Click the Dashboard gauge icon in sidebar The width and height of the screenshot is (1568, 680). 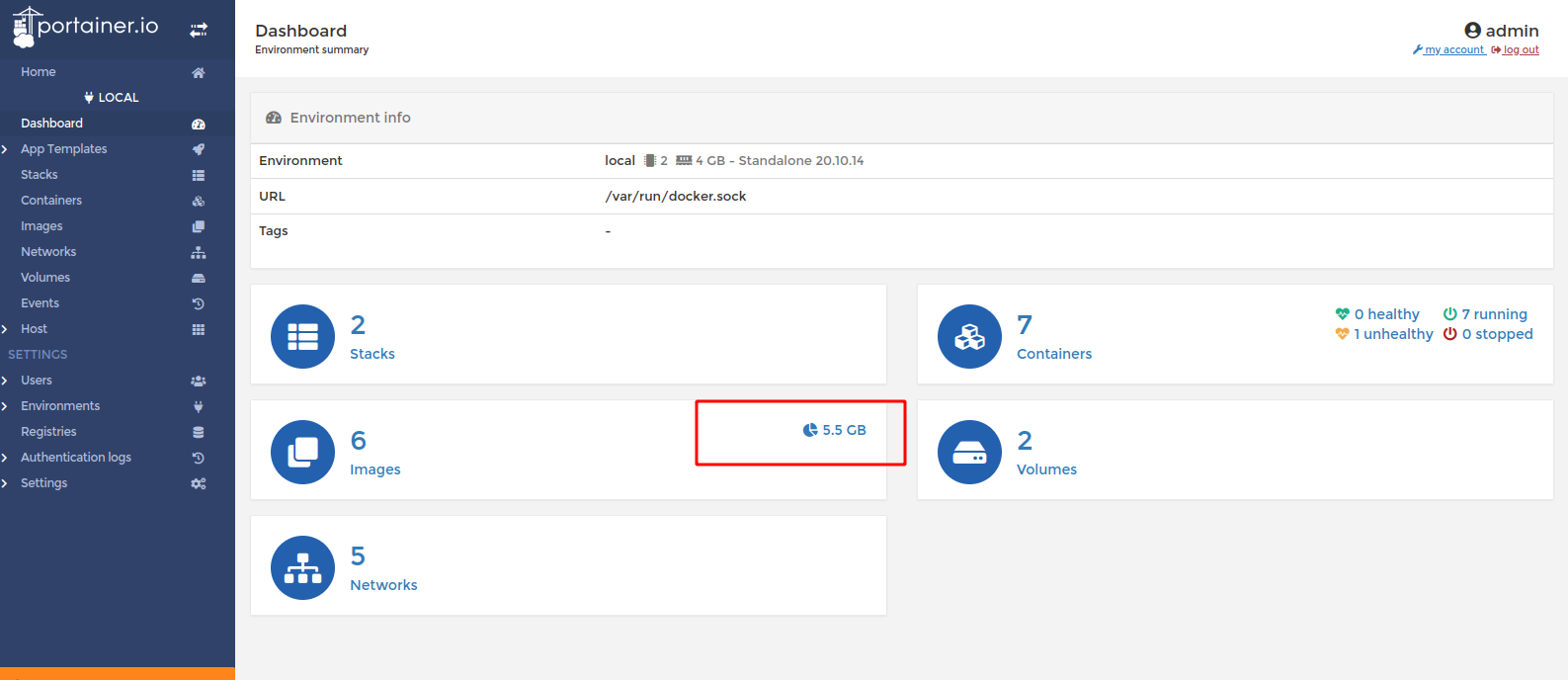[x=199, y=124]
